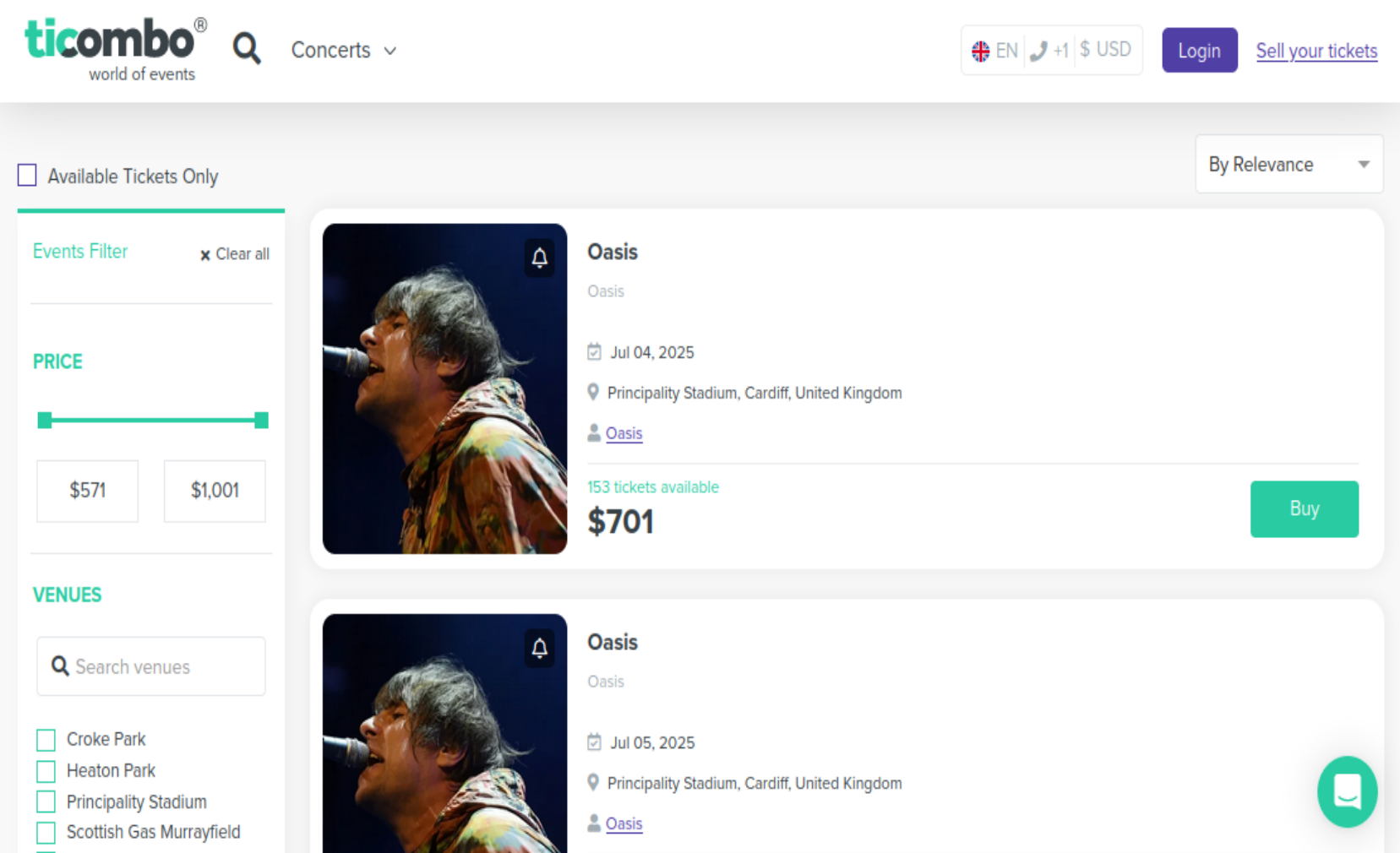Image resolution: width=1400 pixels, height=853 pixels.
Task: Click bell alert icon on Jul 04 Oasis
Action: pyautogui.click(x=540, y=258)
